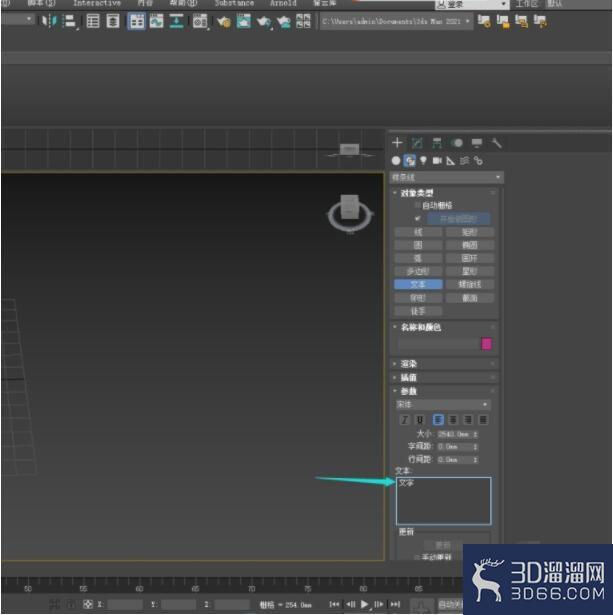Image resolution: width=613 pixels, height=615 pixels.
Task: Open the Arnold menu
Action: point(283,4)
